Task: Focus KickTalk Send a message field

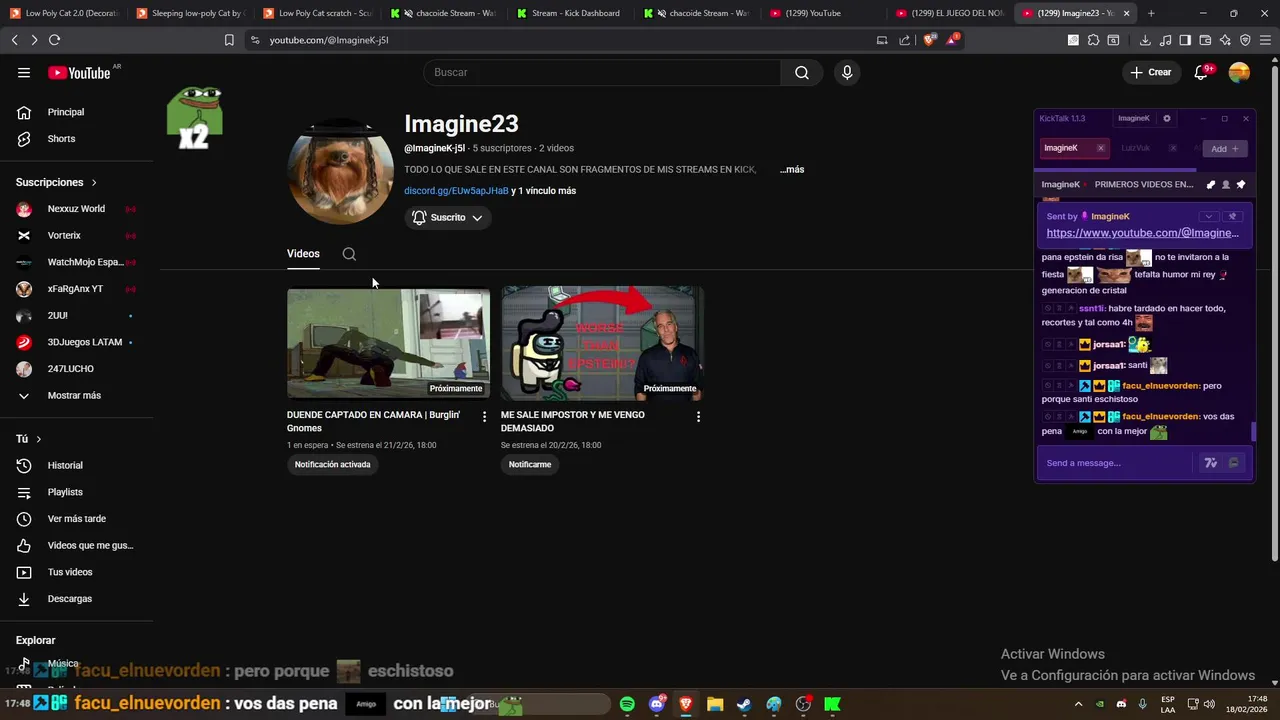Action: 1115,463
